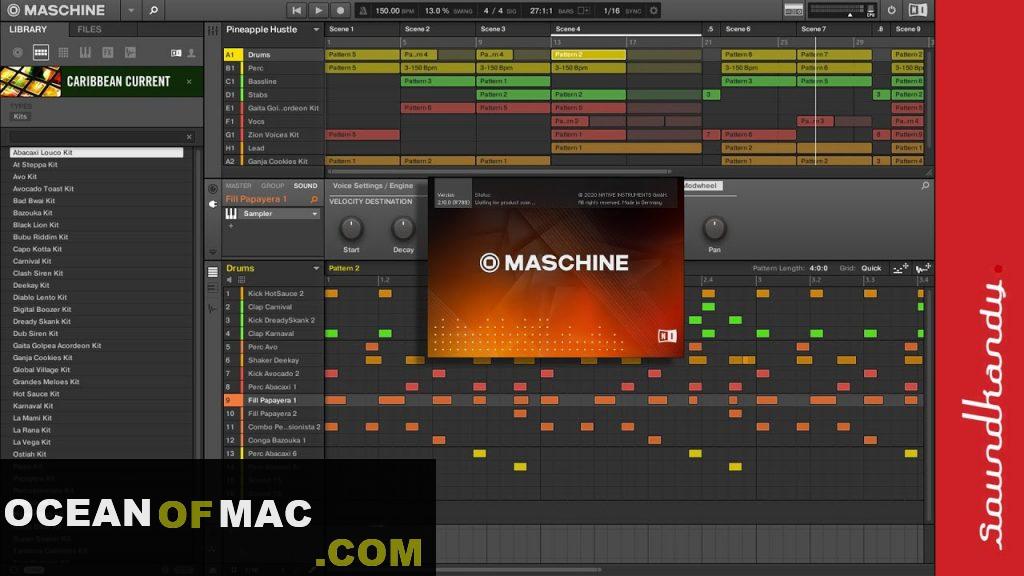Select the Groups type icon in browser
Screen dimensions: 1024x576
click(x=40, y=53)
